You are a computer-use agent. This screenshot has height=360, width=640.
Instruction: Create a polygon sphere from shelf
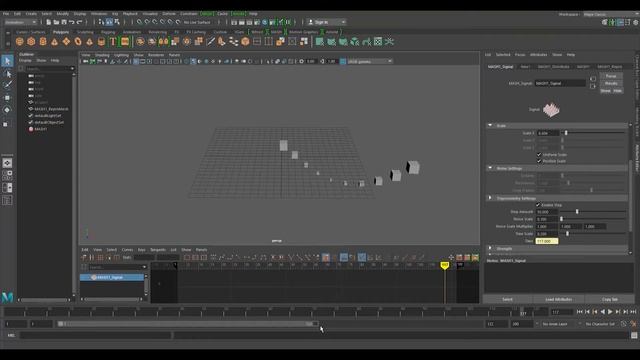coord(19,41)
